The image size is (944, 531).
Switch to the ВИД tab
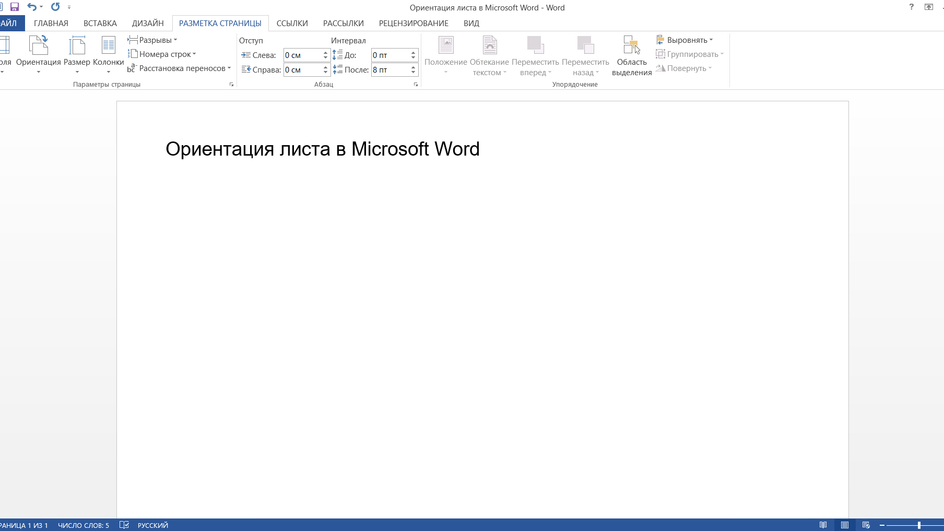[471, 23]
